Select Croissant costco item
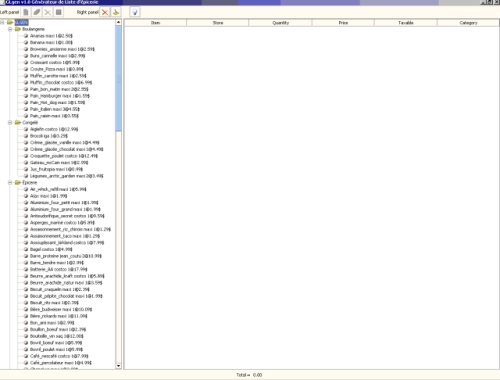This screenshot has height=380, width=500. coord(55,62)
